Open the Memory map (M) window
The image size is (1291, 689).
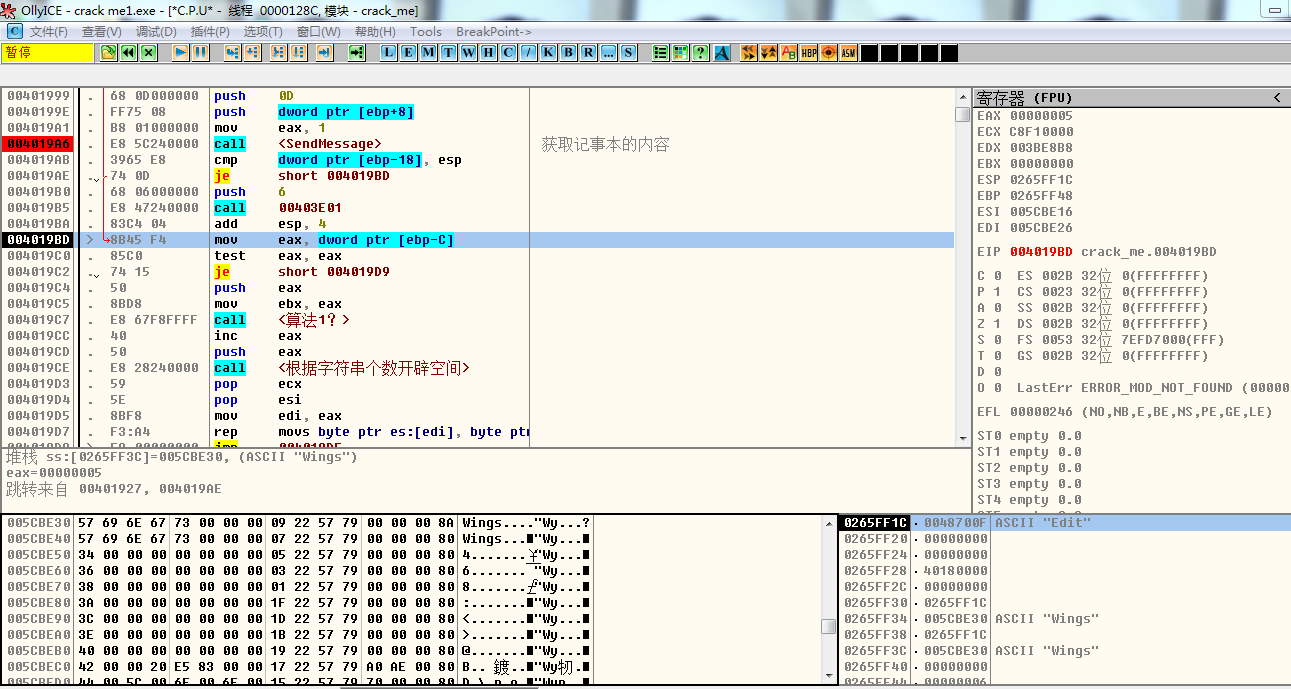click(429, 52)
